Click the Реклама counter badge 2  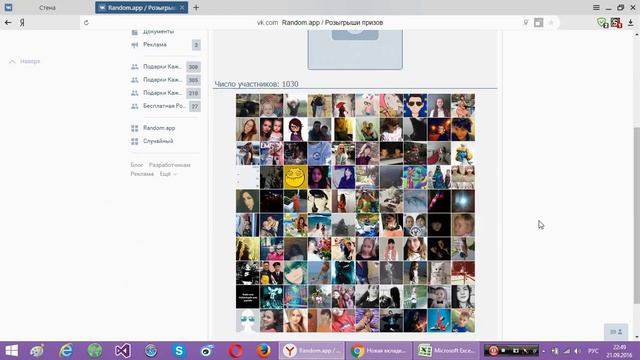coord(196,45)
